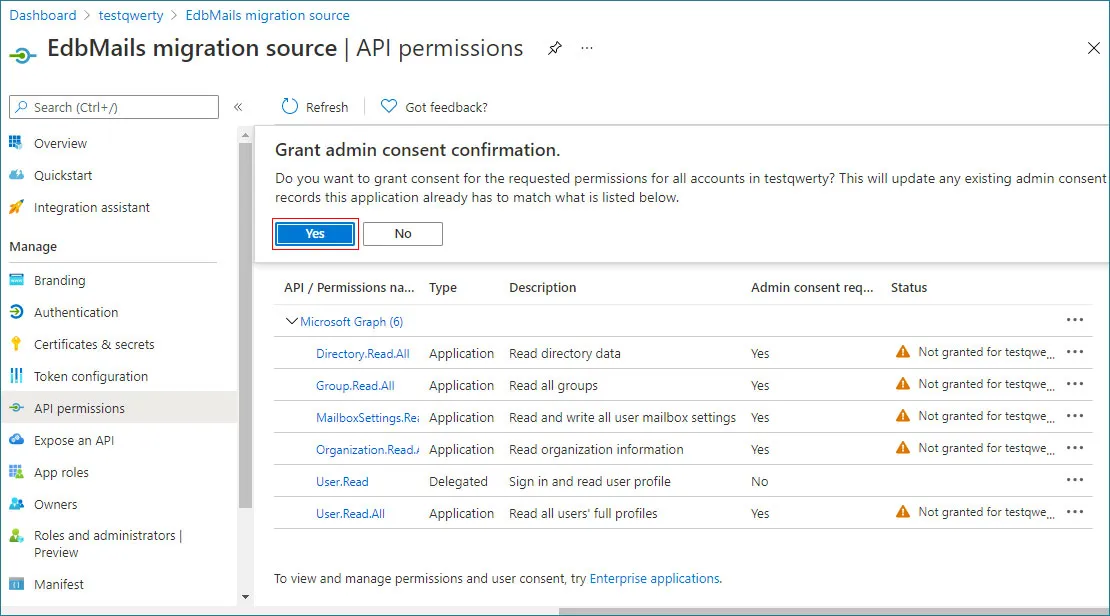Collapse the left navigation menu
Screen dimensions: 1110x616
pyautogui.click(x=239, y=107)
